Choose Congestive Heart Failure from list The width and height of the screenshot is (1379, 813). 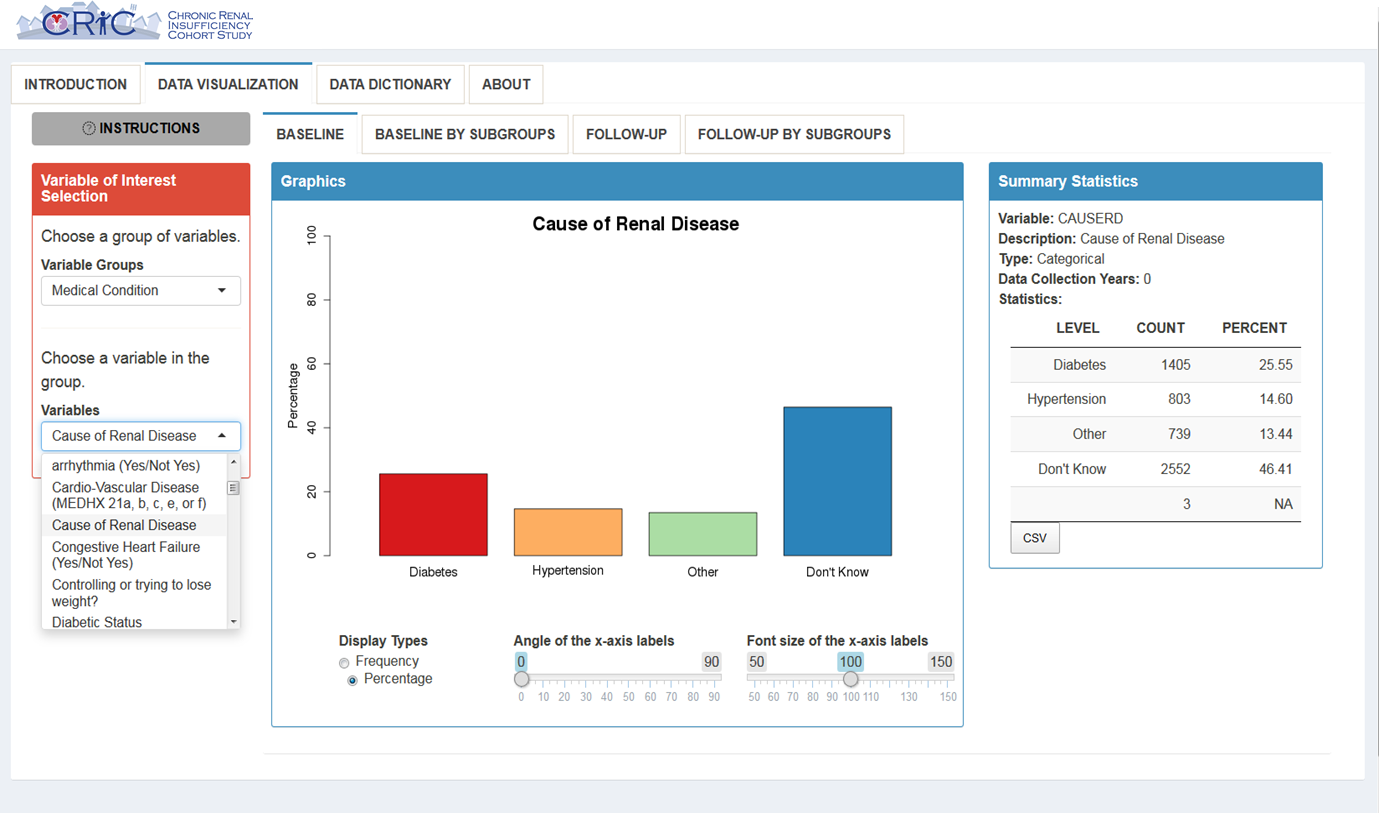coord(126,555)
